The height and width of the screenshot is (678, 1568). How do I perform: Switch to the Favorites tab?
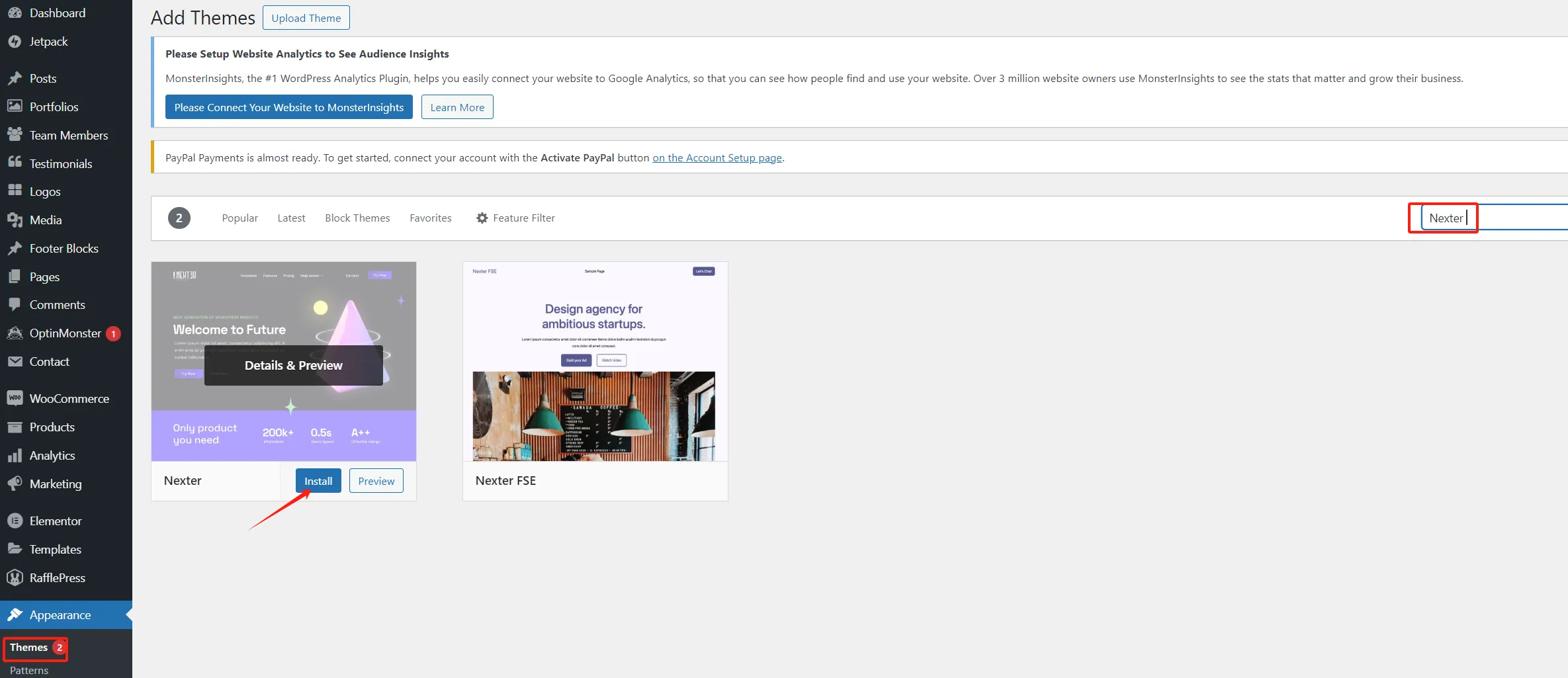click(431, 218)
